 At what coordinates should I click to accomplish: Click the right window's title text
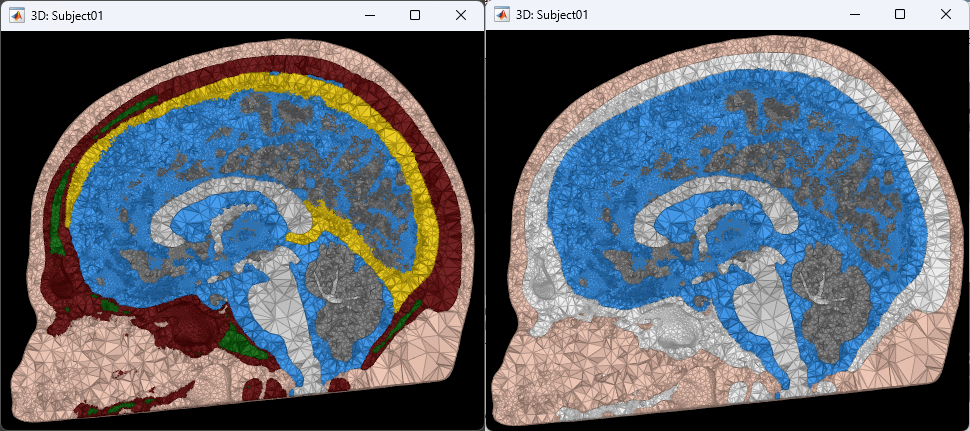tap(552, 14)
